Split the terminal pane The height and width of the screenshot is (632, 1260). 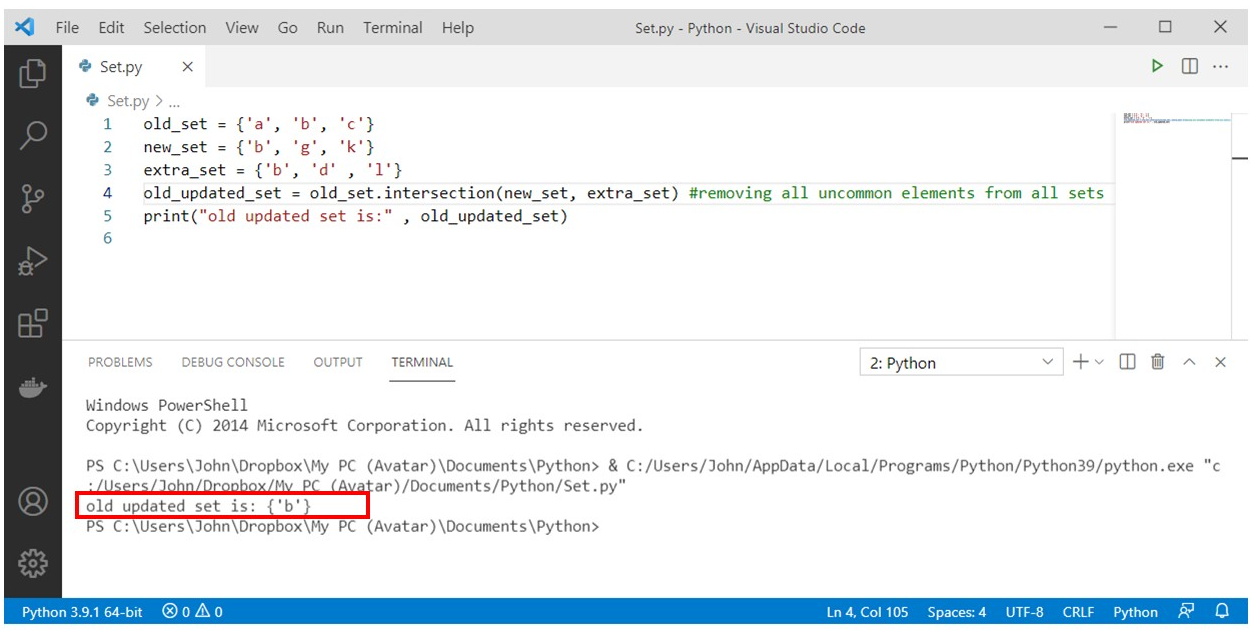[x=1126, y=362]
